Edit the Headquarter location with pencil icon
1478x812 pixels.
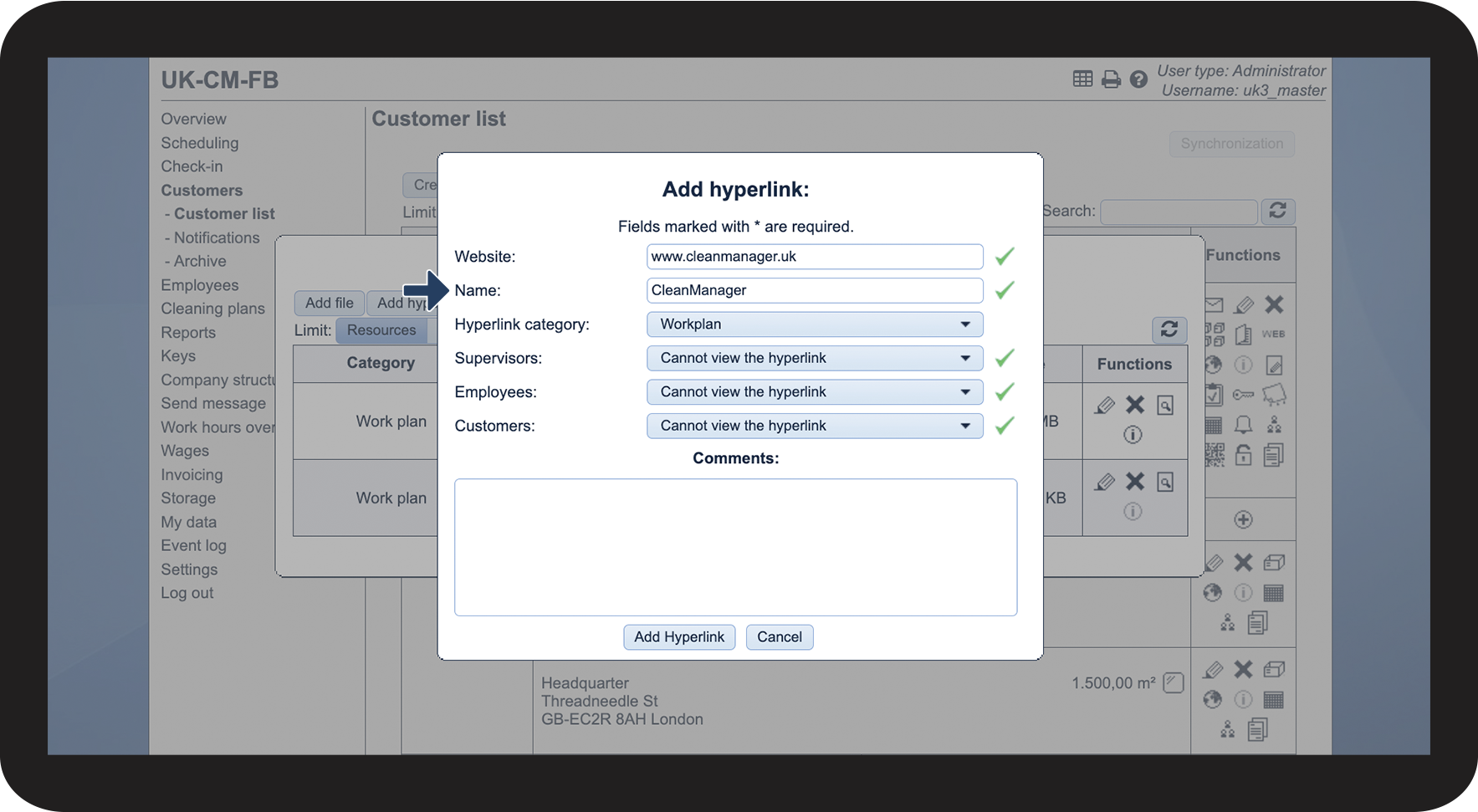pos(1214,669)
